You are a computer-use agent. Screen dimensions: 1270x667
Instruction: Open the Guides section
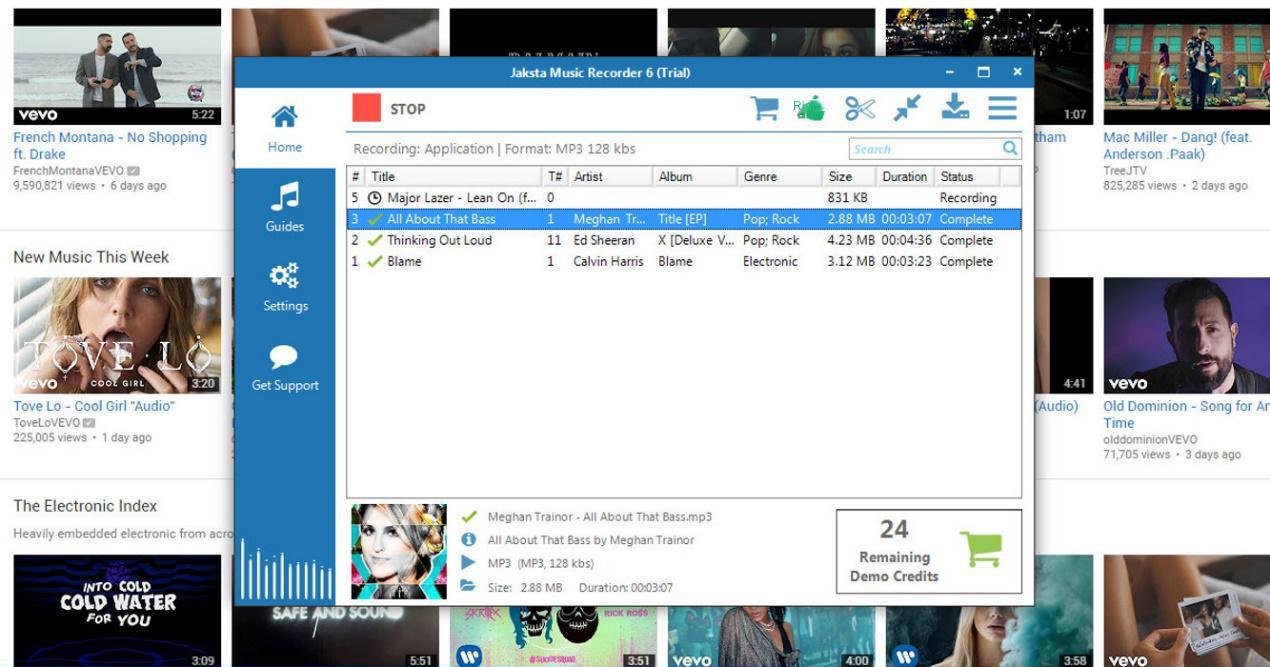[285, 208]
